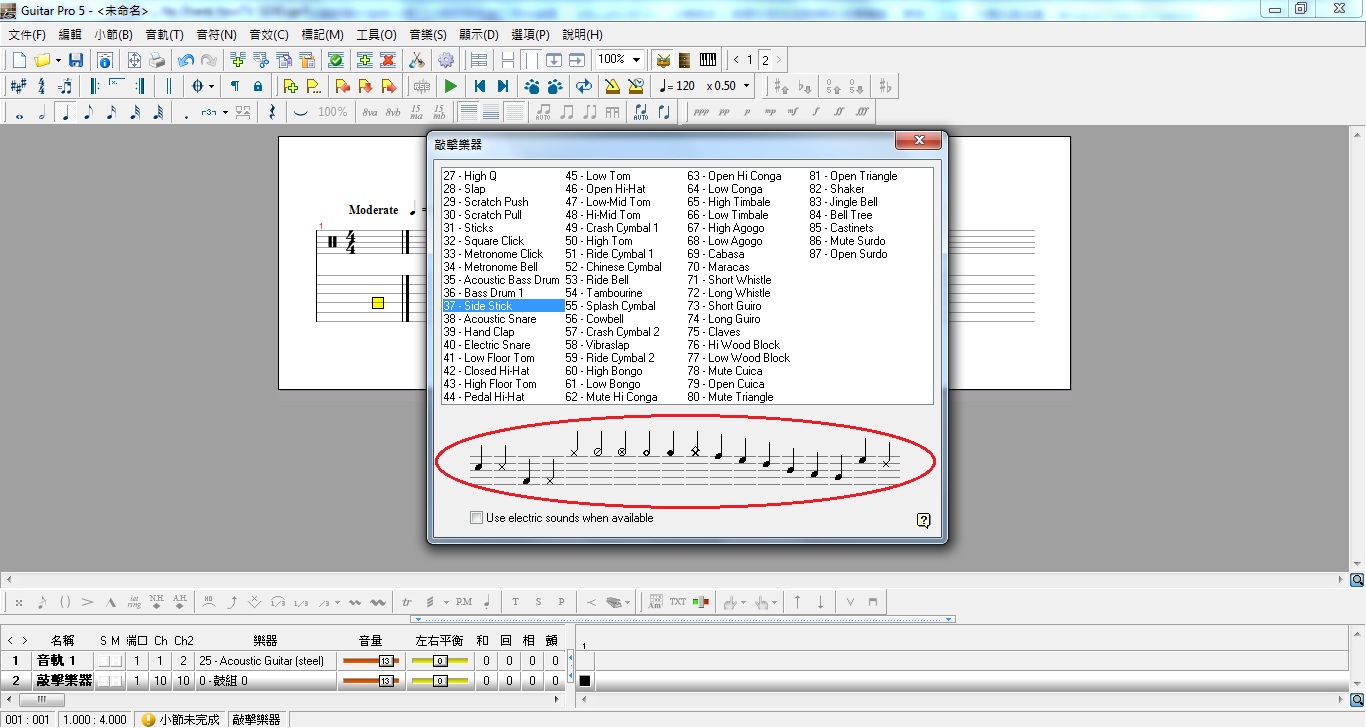Open the 工具(O) menu
1366x728 pixels.
[x=376, y=35]
